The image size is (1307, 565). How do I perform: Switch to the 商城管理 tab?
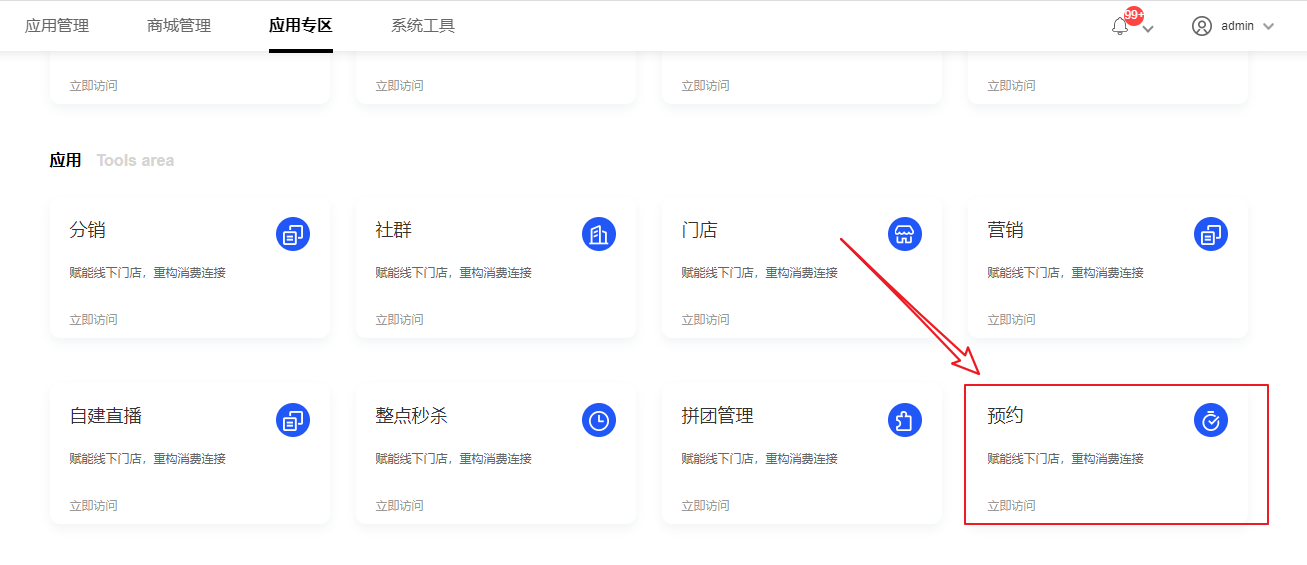pyautogui.click(x=179, y=26)
